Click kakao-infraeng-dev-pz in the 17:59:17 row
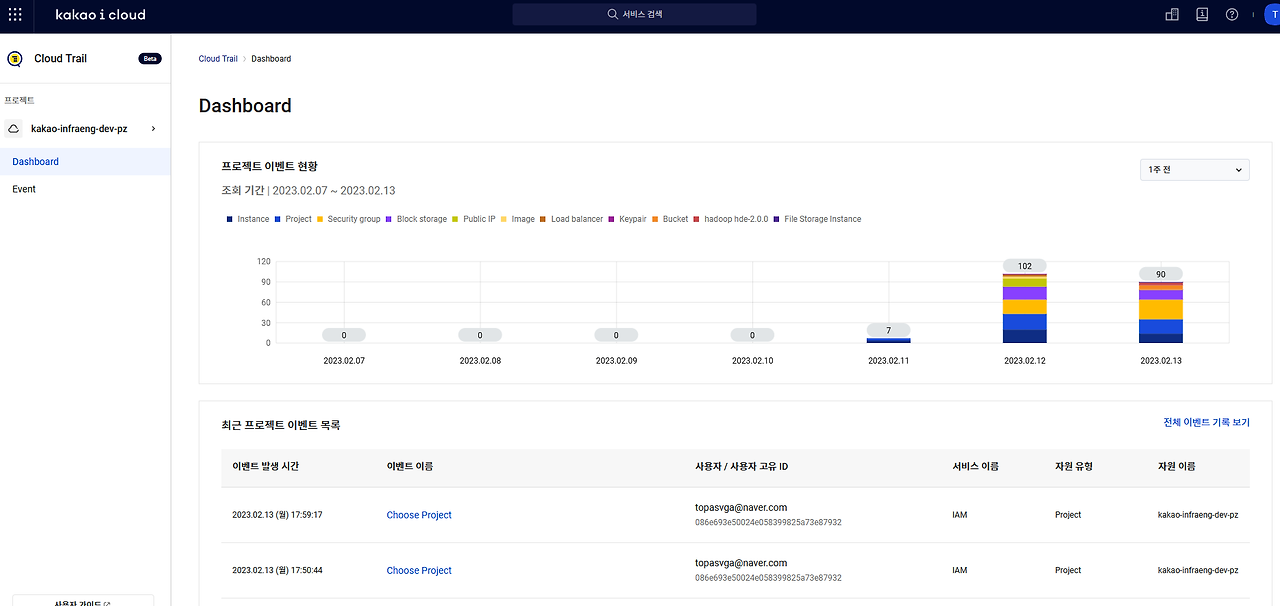 (x=1197, y=515)
